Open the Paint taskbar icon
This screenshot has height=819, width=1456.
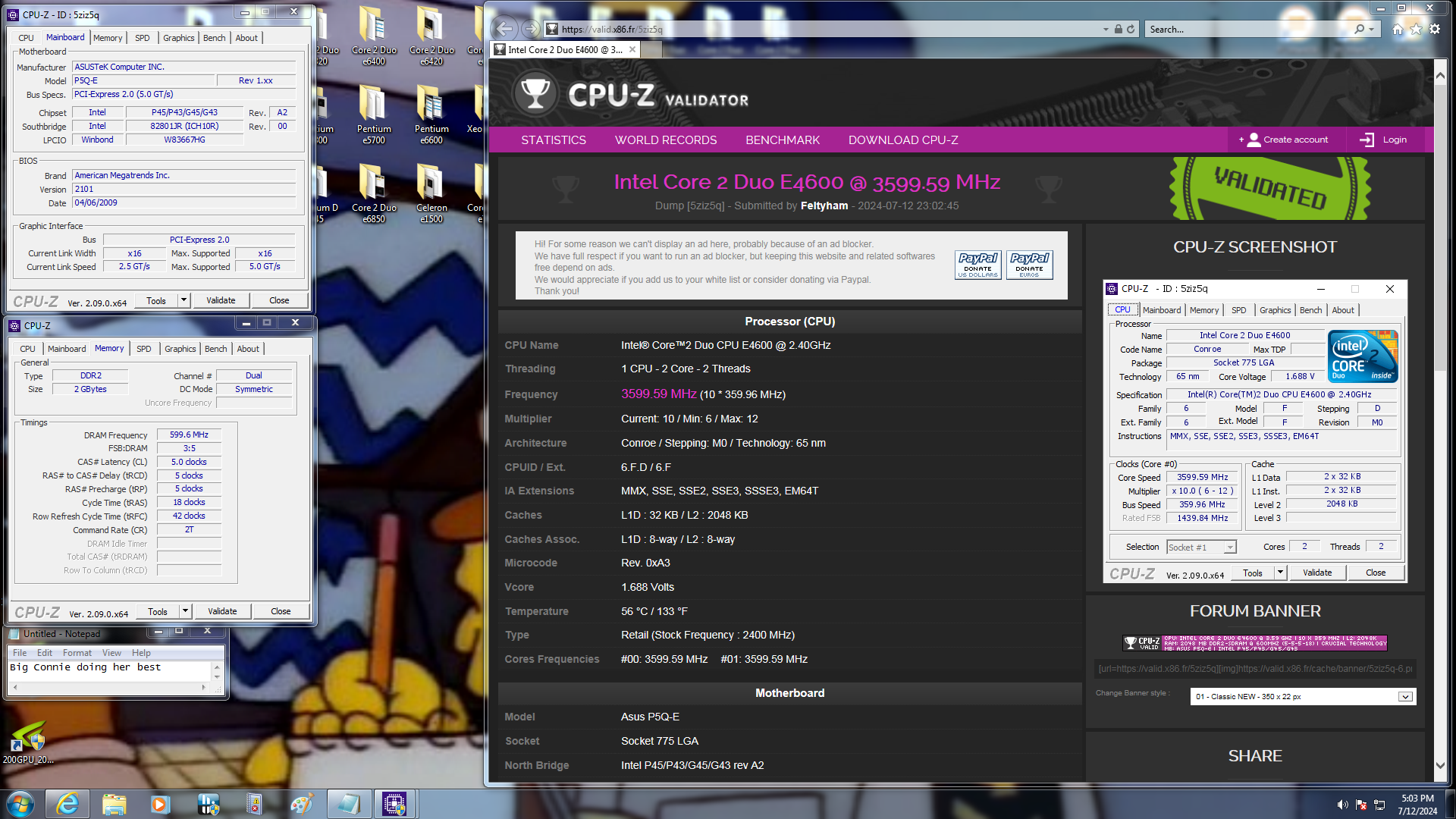pyautogui.click(x=301, y=804)
